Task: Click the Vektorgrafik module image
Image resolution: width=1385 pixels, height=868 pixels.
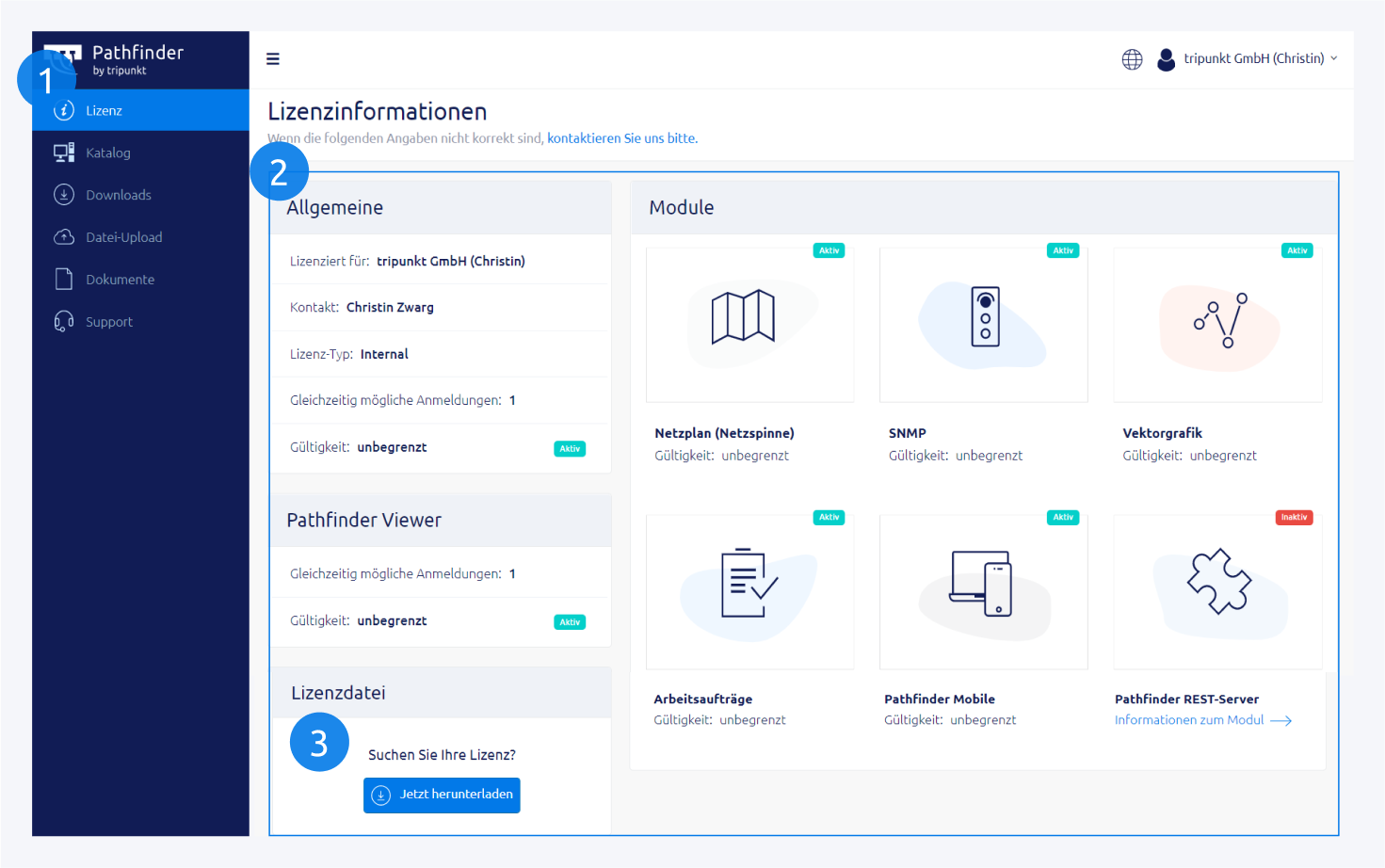Action: (1217, 325)
